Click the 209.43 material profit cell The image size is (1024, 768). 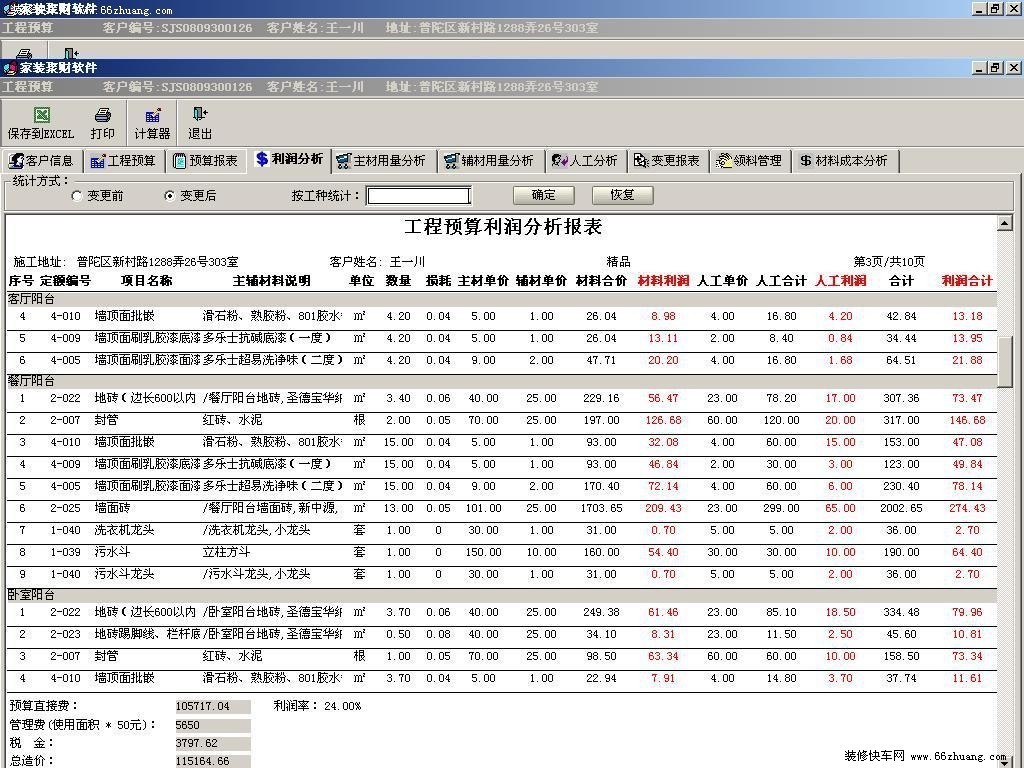tap(663, 508)
